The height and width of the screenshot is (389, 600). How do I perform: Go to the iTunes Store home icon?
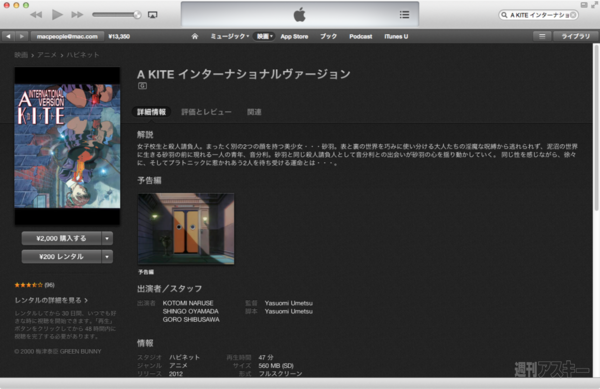[195, 36]
